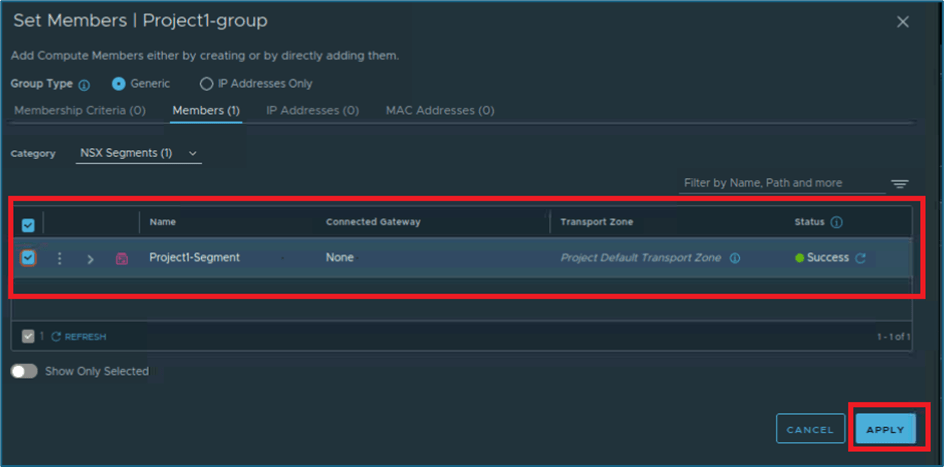The height and width of the screenshot is (467, 944).
Task: Click the Filter by Name, Path field
Action: (780, 183)
